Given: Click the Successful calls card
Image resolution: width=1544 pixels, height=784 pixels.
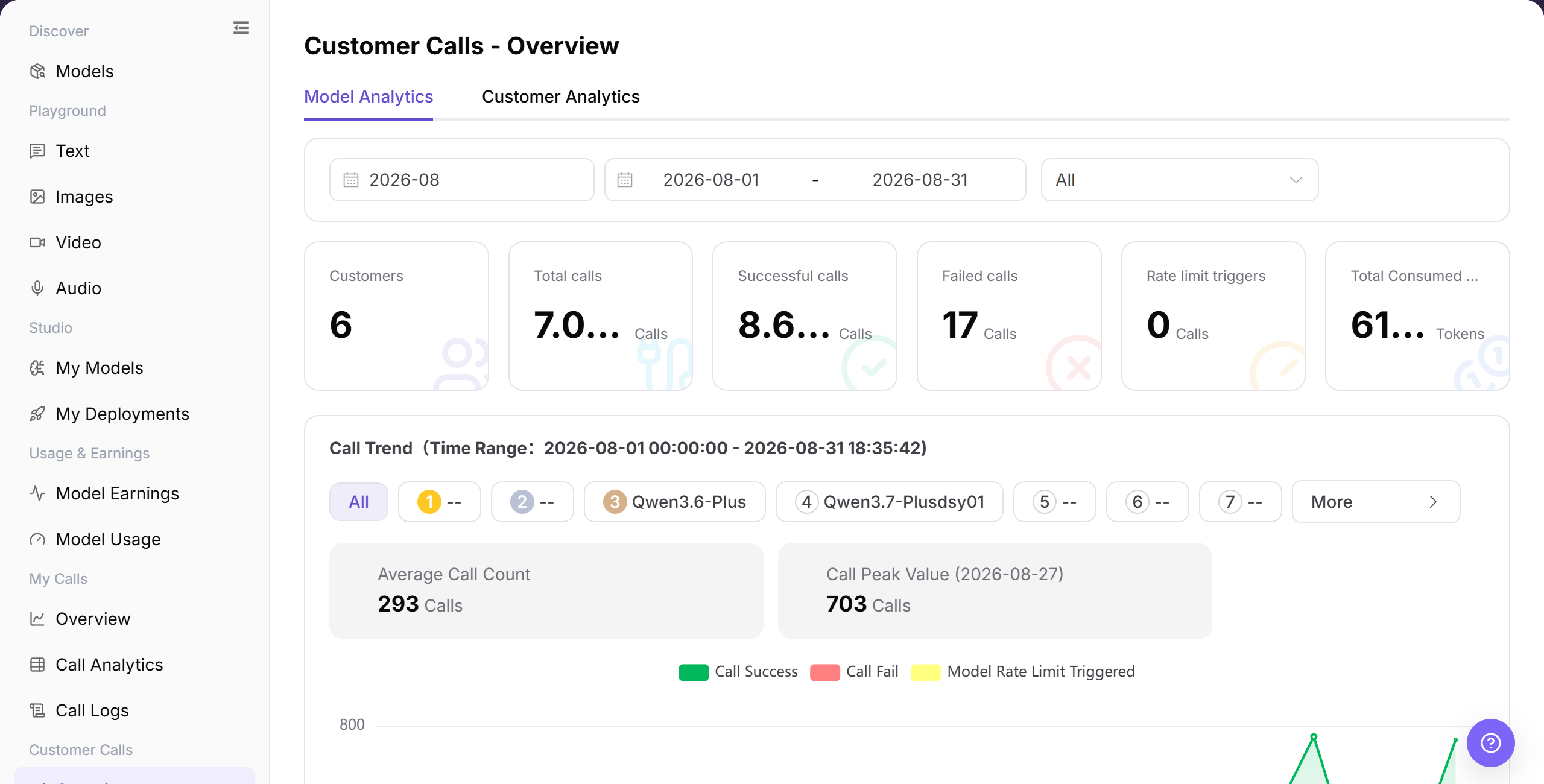Looking at the screenshot, I should tap(805, 316).
